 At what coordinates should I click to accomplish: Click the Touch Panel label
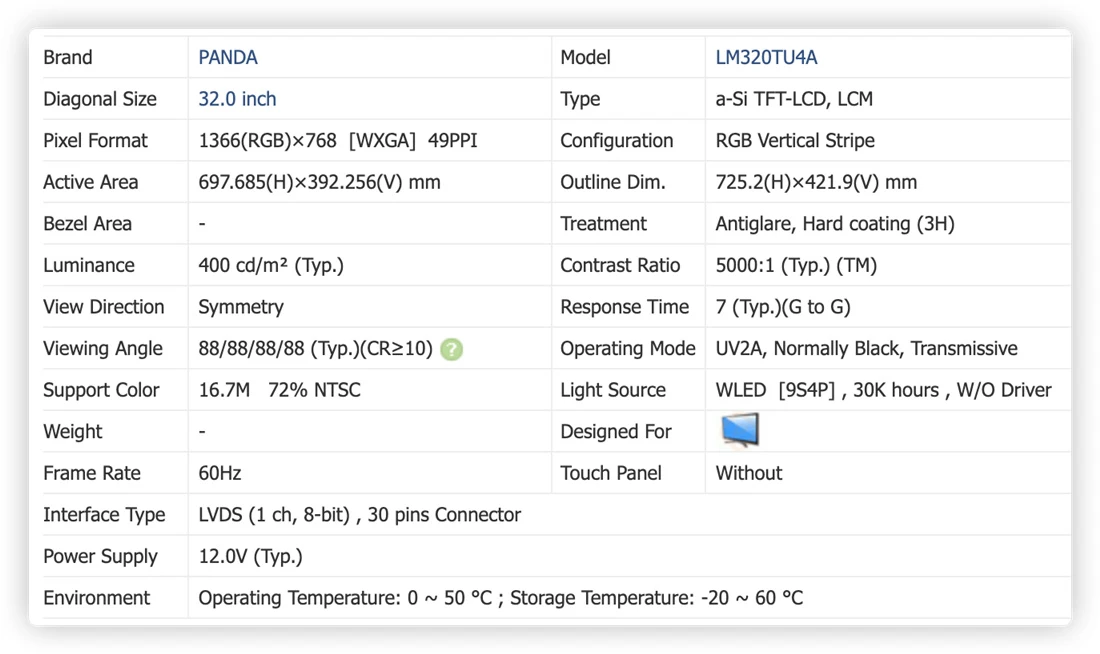(610, 474)
